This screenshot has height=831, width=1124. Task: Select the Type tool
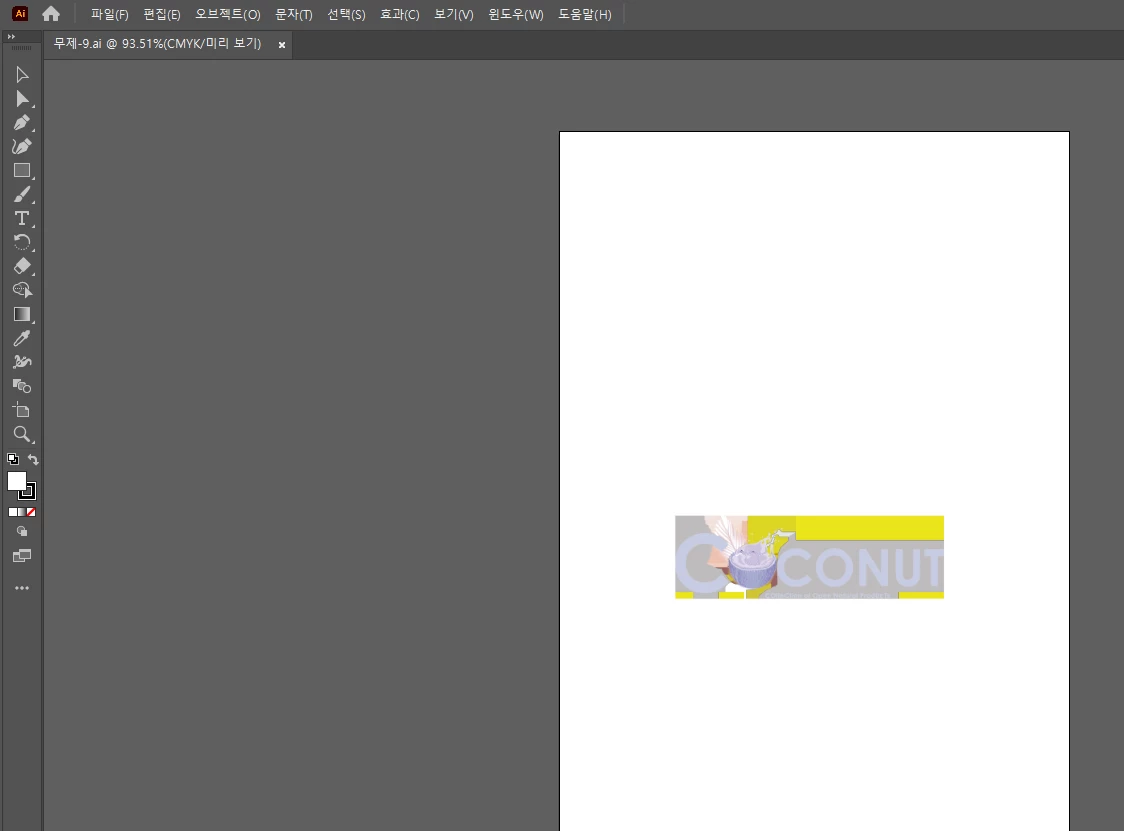[22, 218]
